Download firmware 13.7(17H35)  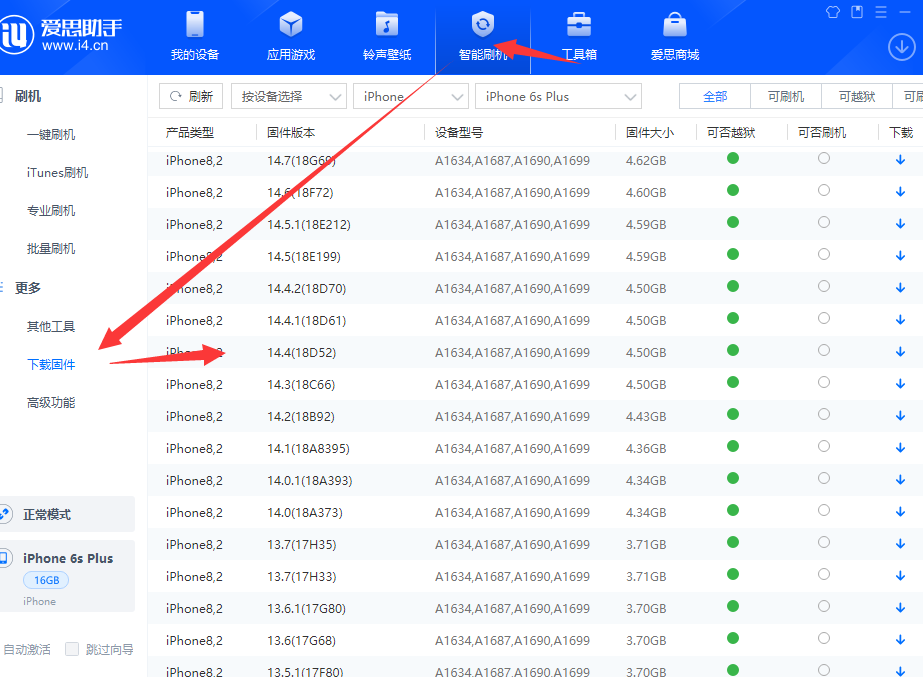[x=900, y=544]
